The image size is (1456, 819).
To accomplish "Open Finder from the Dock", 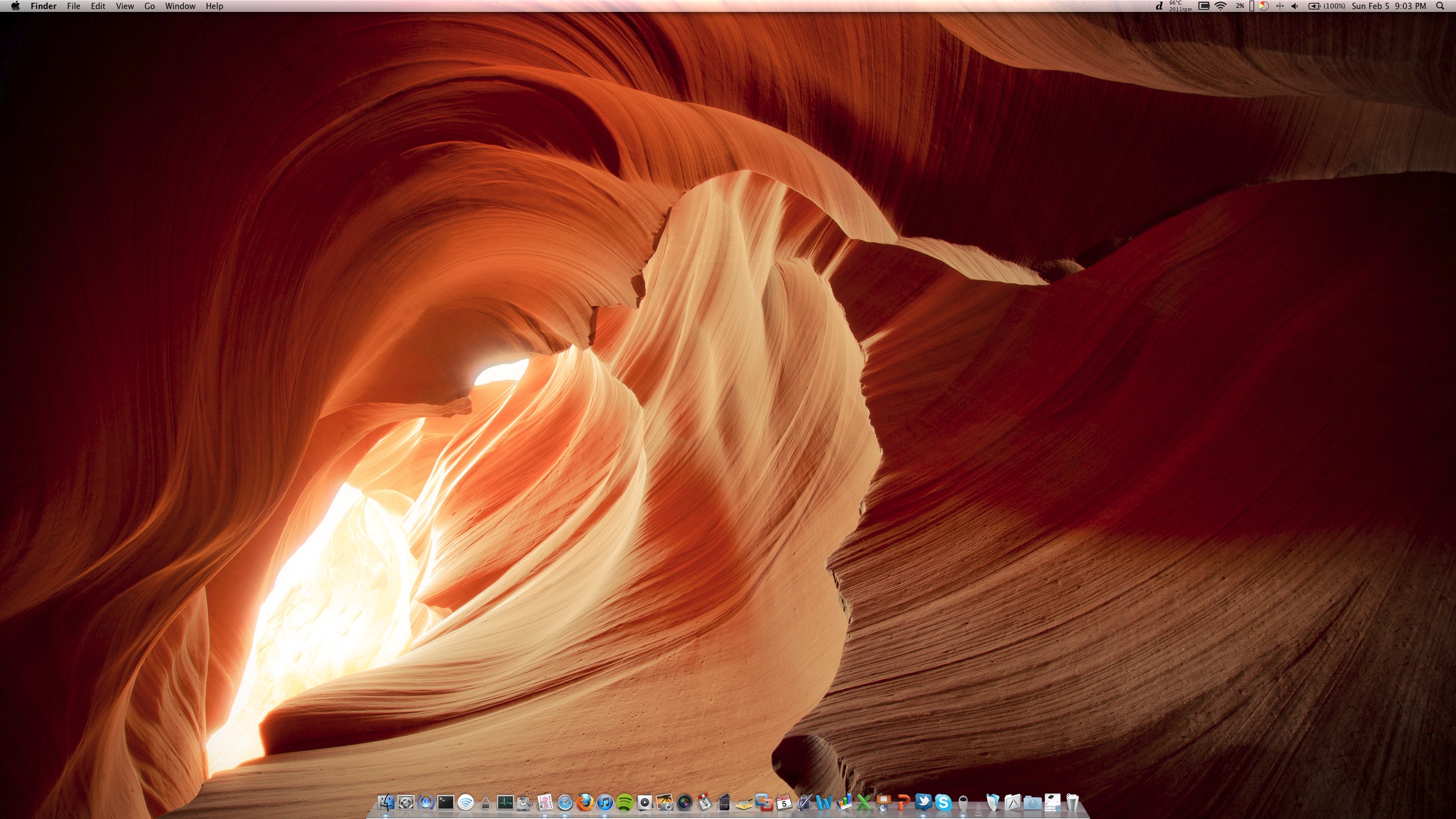I will (x=386, y=803).
